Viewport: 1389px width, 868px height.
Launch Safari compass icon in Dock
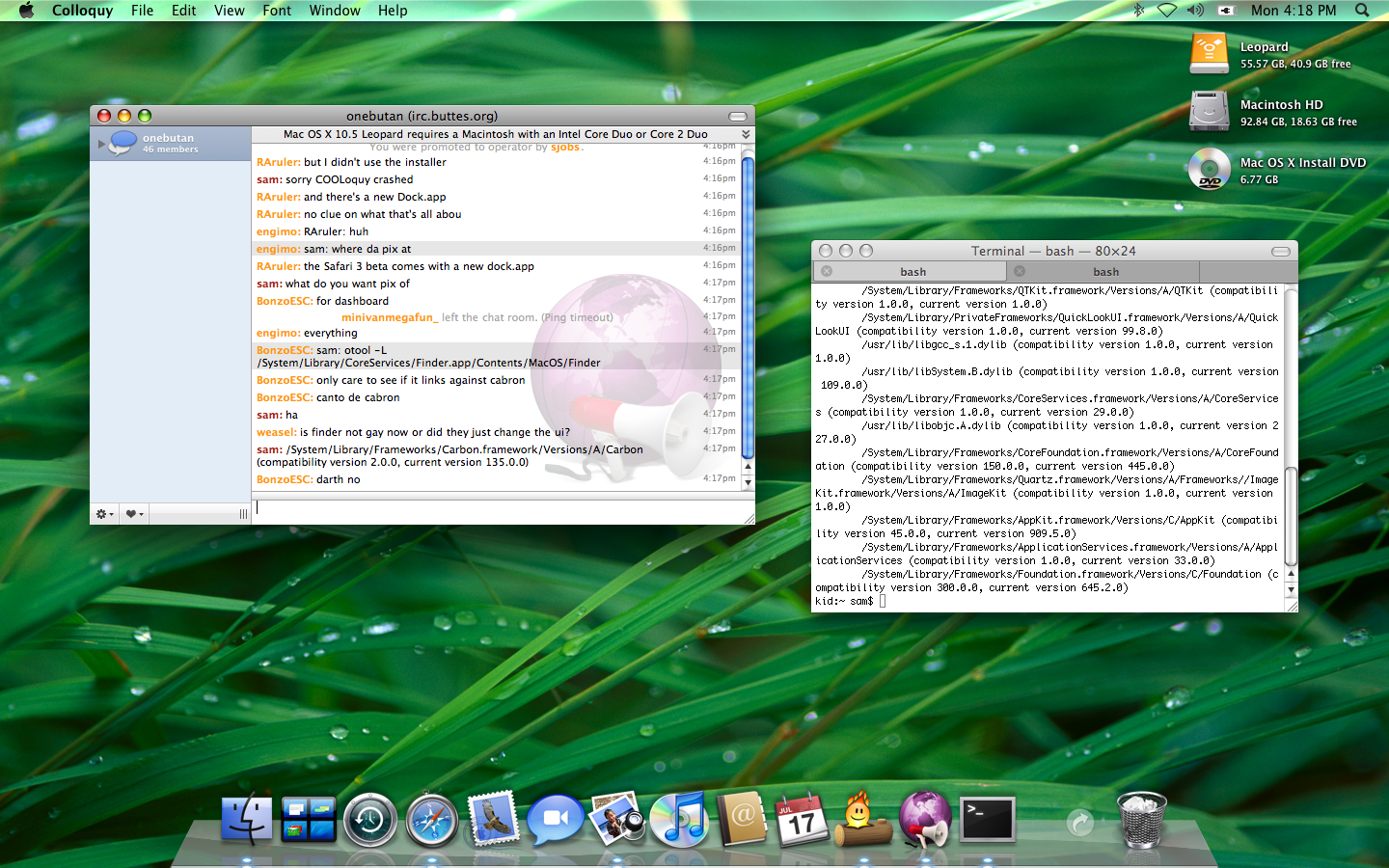tap(431, 820)
